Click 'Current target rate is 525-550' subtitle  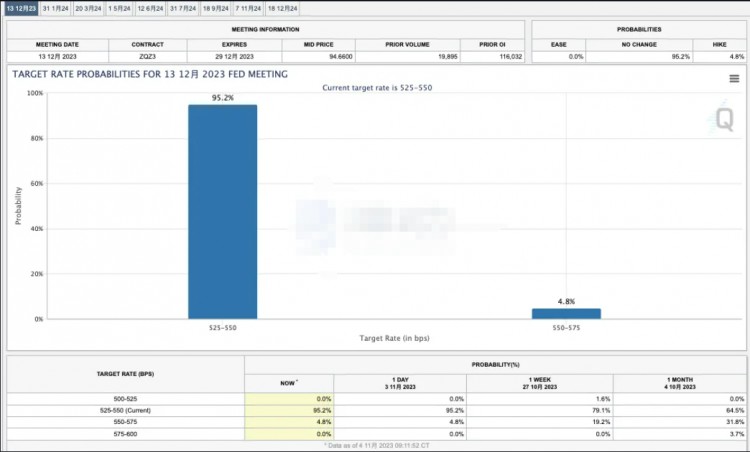point(377,88)
